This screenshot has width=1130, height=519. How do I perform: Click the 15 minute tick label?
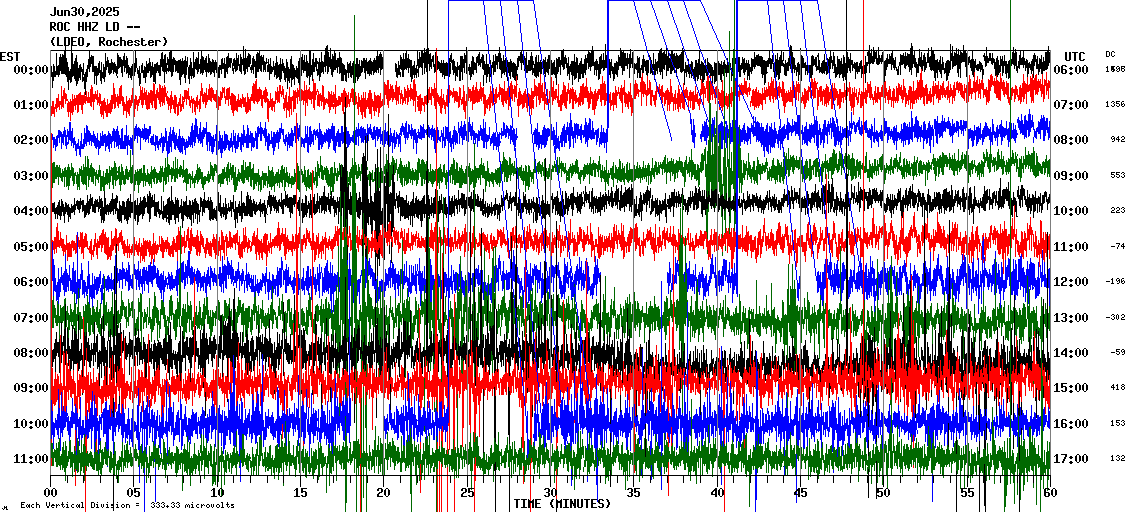[x=300, y=493]
